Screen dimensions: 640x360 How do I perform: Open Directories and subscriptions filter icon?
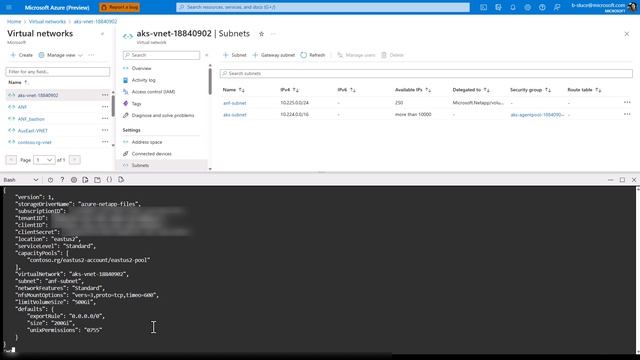pos(498,7)
